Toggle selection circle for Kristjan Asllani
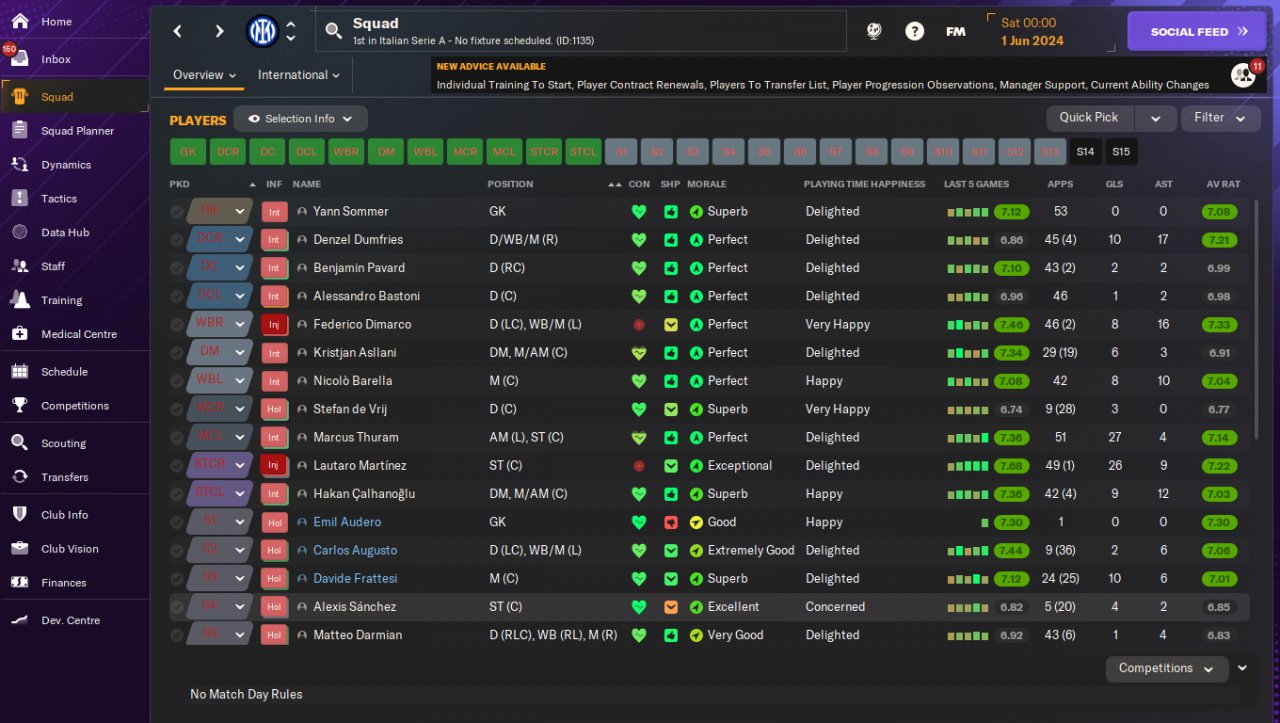 [177, 353]
